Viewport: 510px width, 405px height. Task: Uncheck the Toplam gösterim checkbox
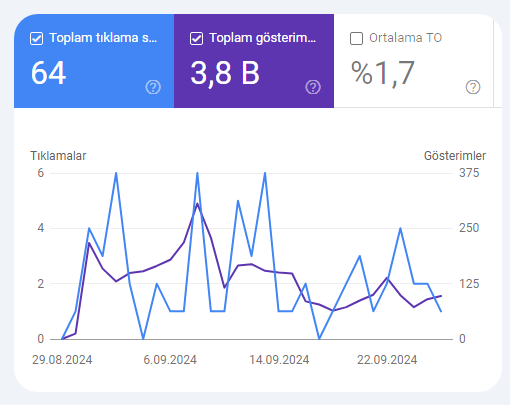196,38
